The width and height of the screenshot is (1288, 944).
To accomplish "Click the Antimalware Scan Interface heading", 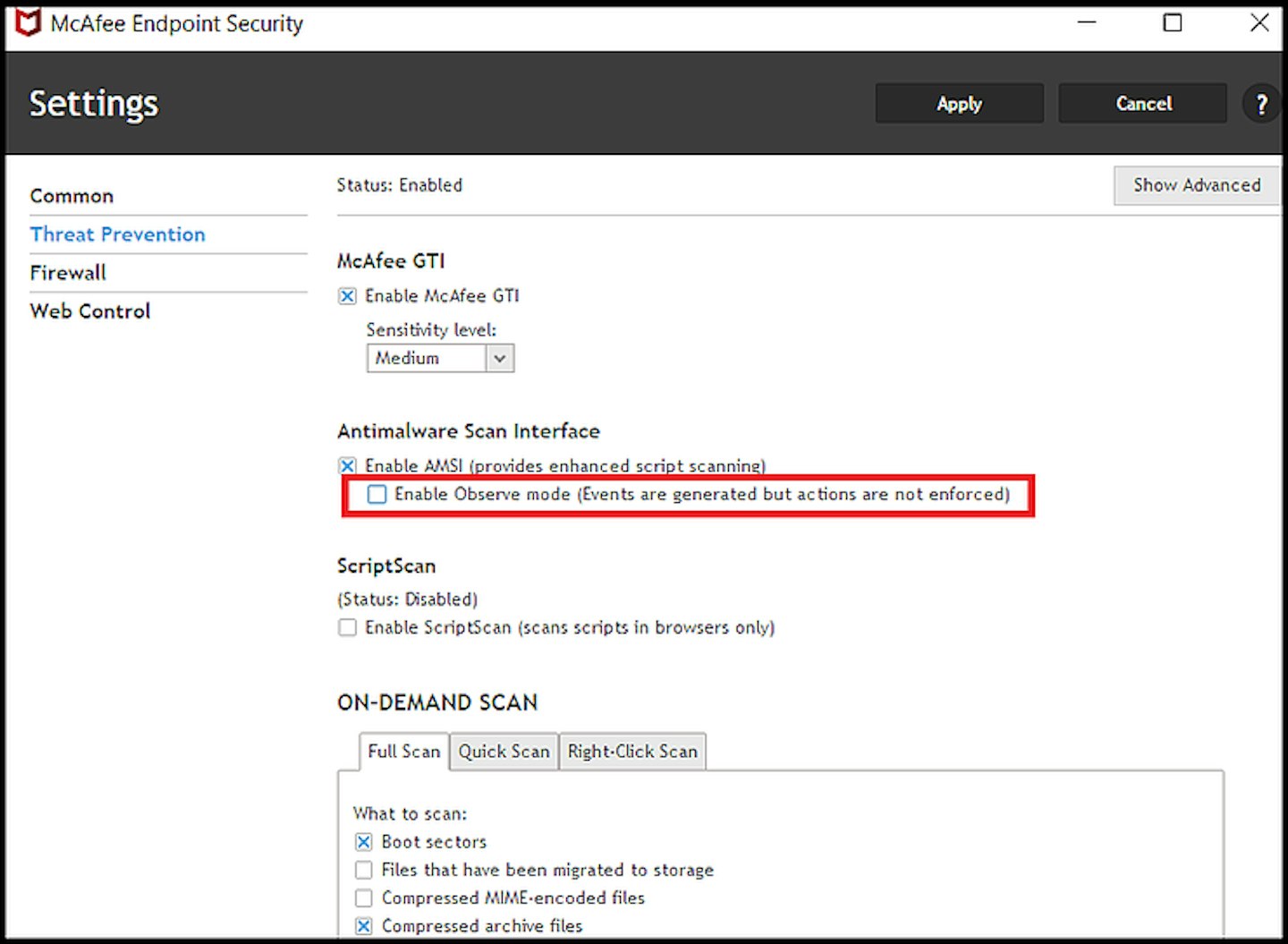I will pyautogui.click(x=469, y=431).
